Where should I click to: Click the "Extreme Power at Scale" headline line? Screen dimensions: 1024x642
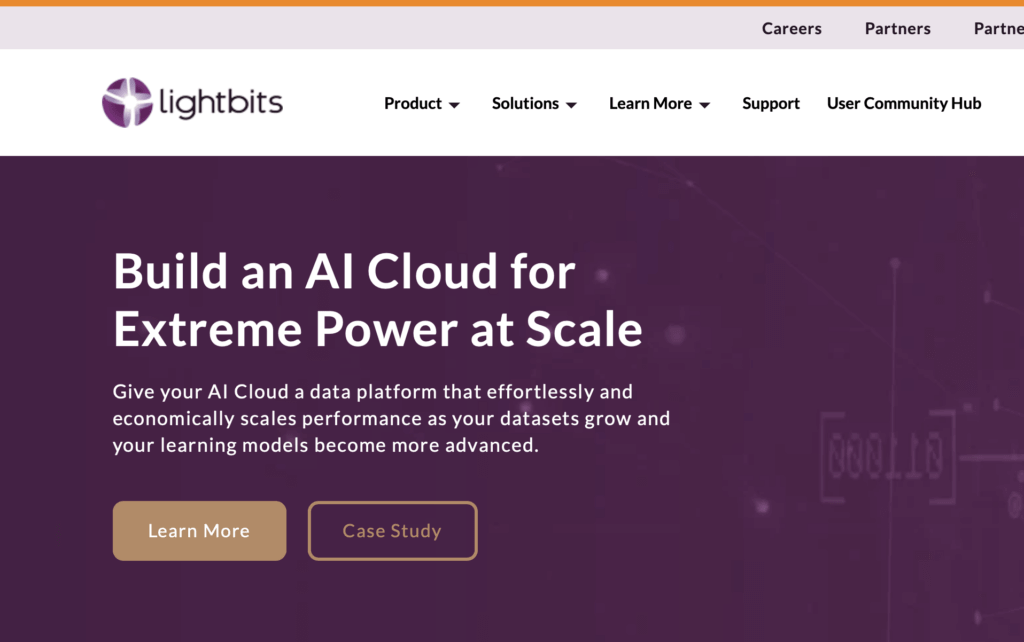tap(377, 329)
